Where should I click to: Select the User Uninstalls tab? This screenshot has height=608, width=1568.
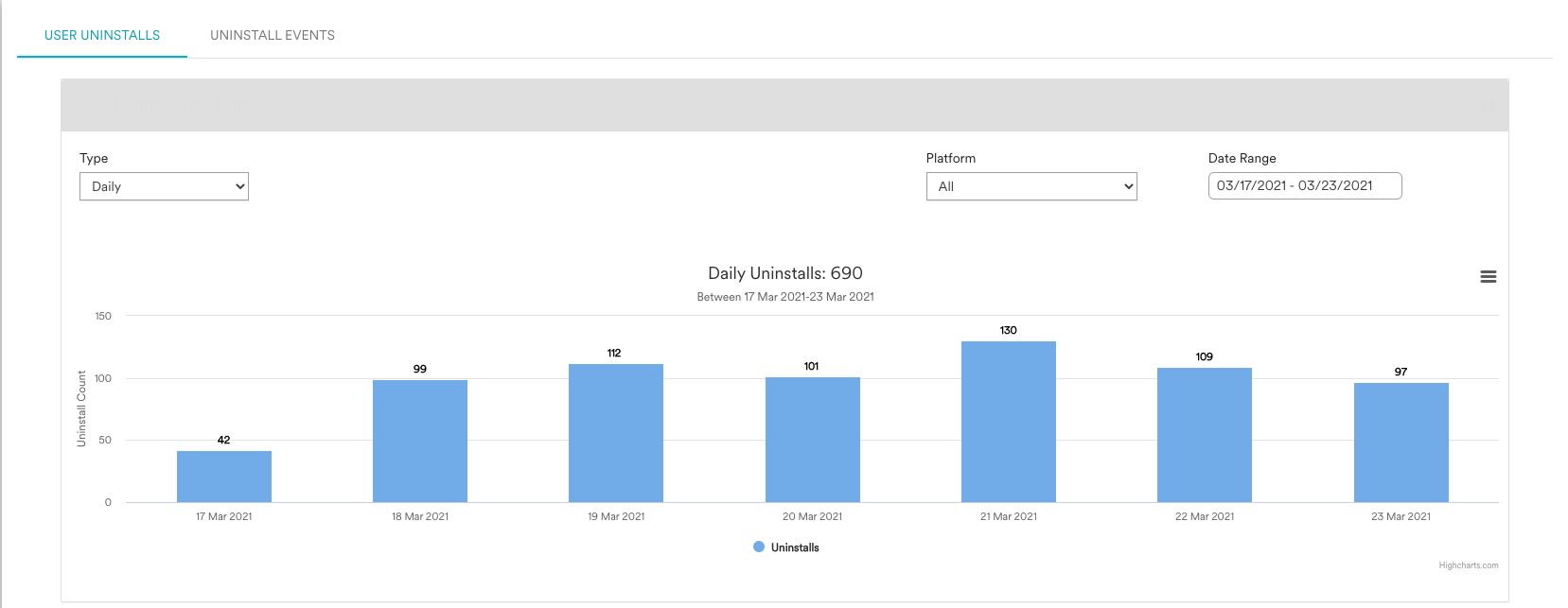coord(102,35)
